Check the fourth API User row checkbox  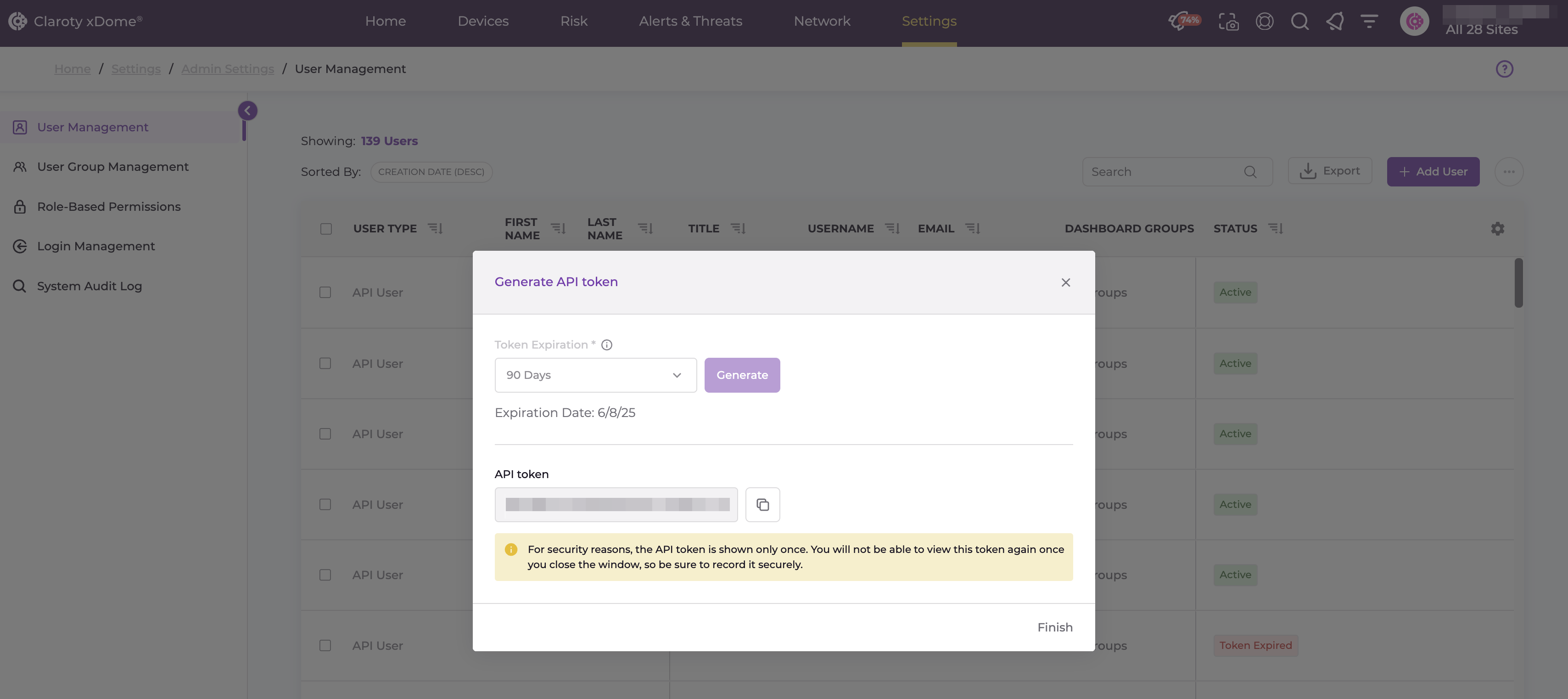coord(325,505)
